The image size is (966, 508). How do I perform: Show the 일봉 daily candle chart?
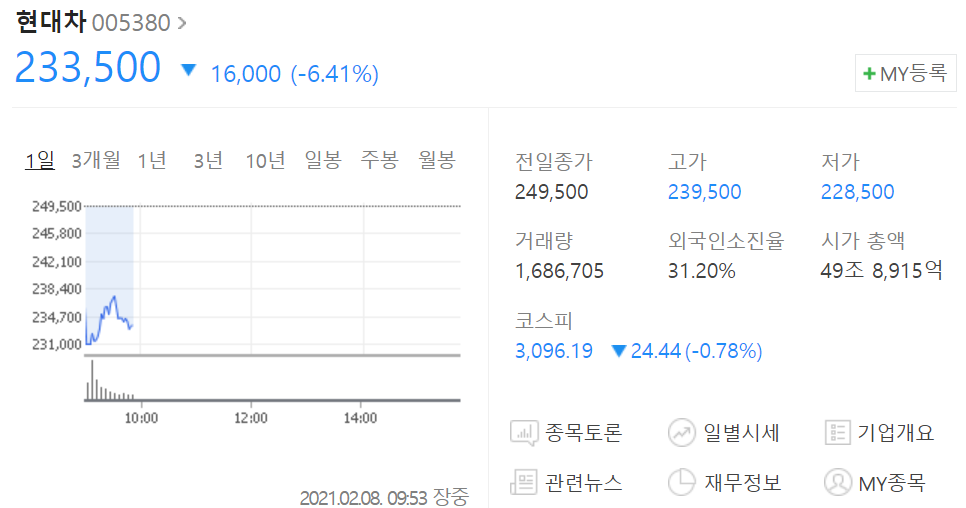pos(323,161)
